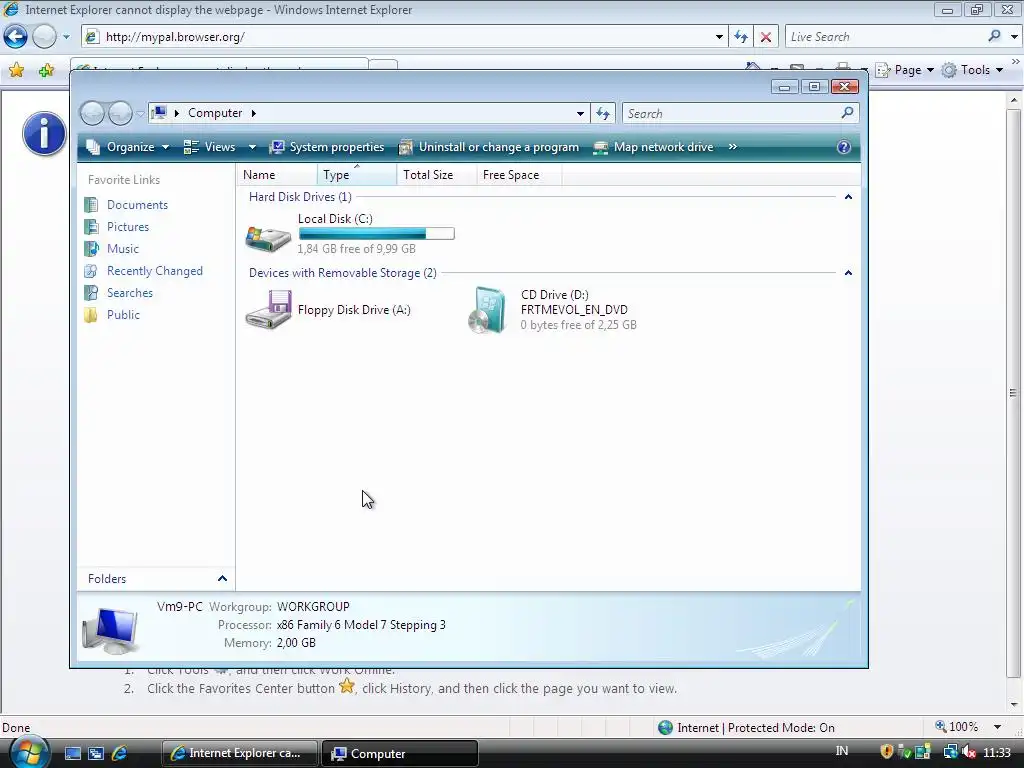Open Public folder favorite link

point(123,315)
